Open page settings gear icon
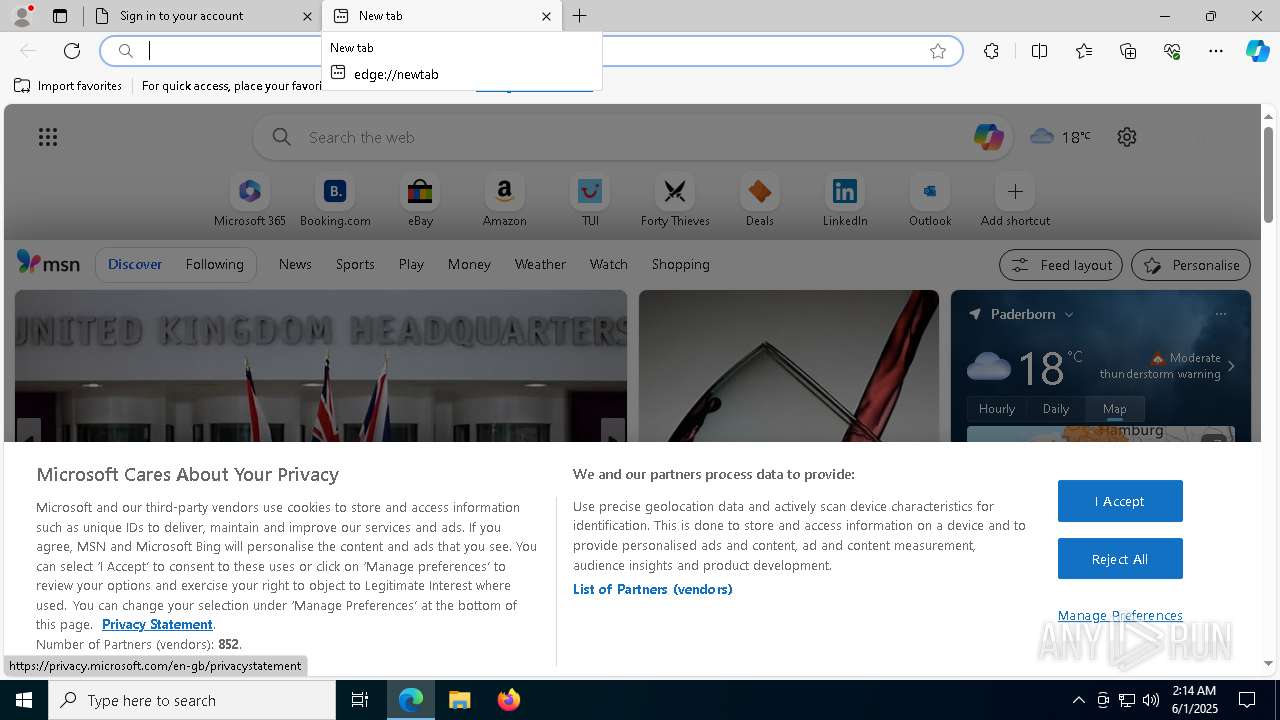The image size is (1280, 720). 1127,137
